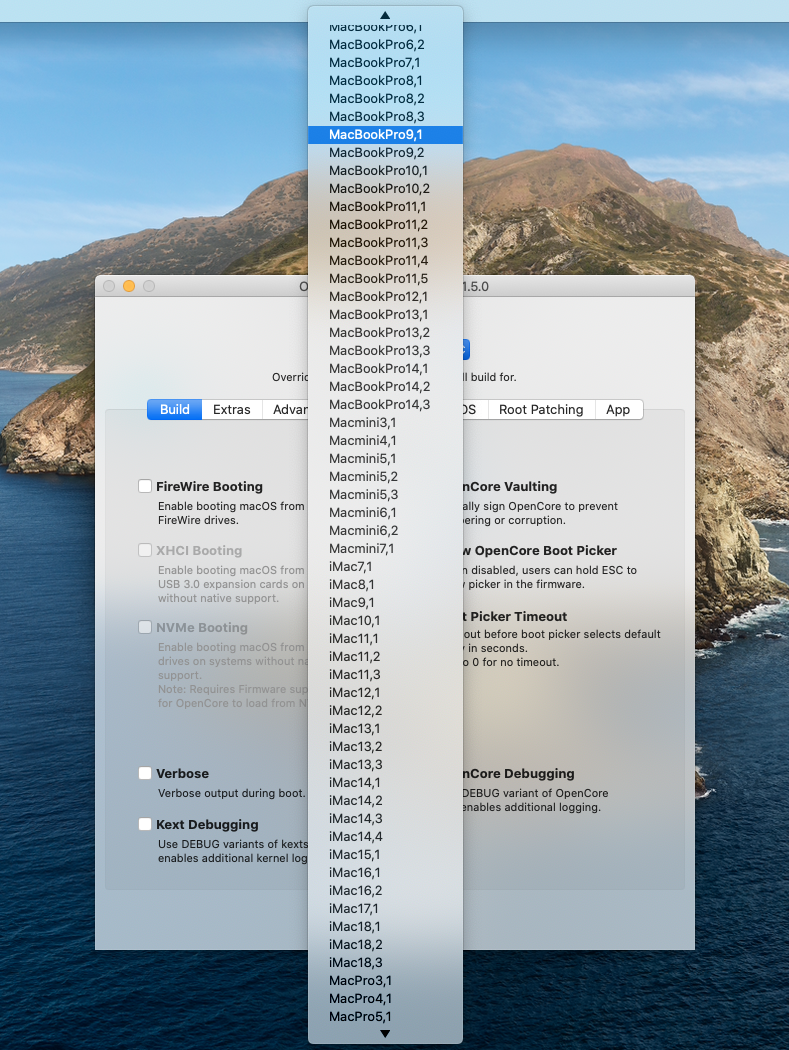The height and width of the screenshot is (1050, 789).
Task: Choose iMac15,1 model
Action: [385, 854]
